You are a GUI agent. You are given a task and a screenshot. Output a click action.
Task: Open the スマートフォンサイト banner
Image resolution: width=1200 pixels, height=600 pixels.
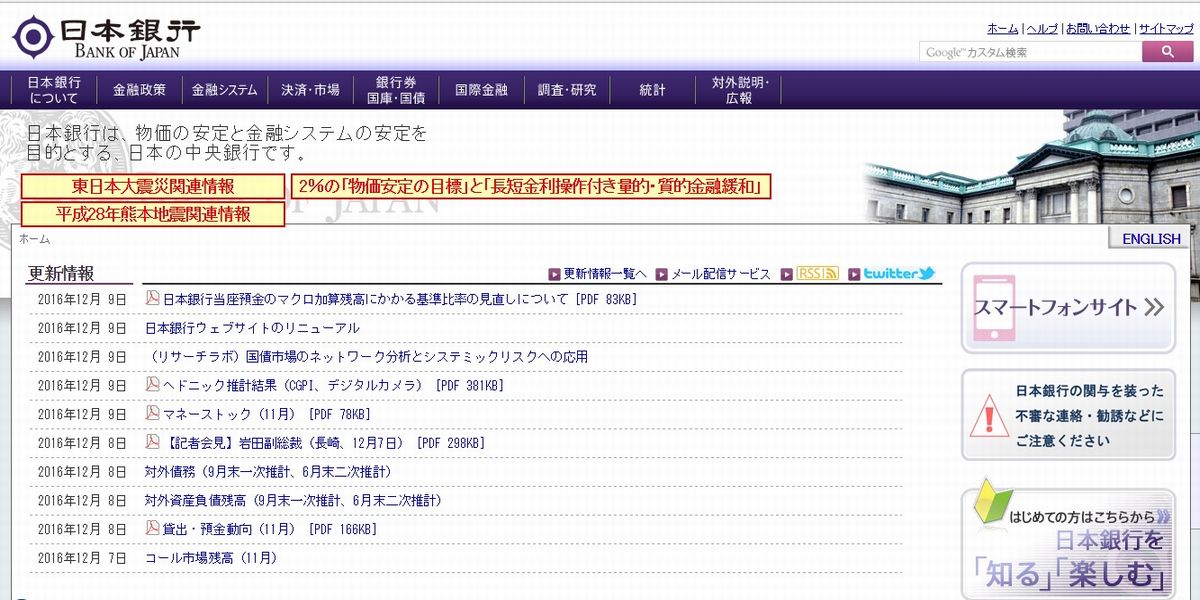click(x=1068, y=307)
